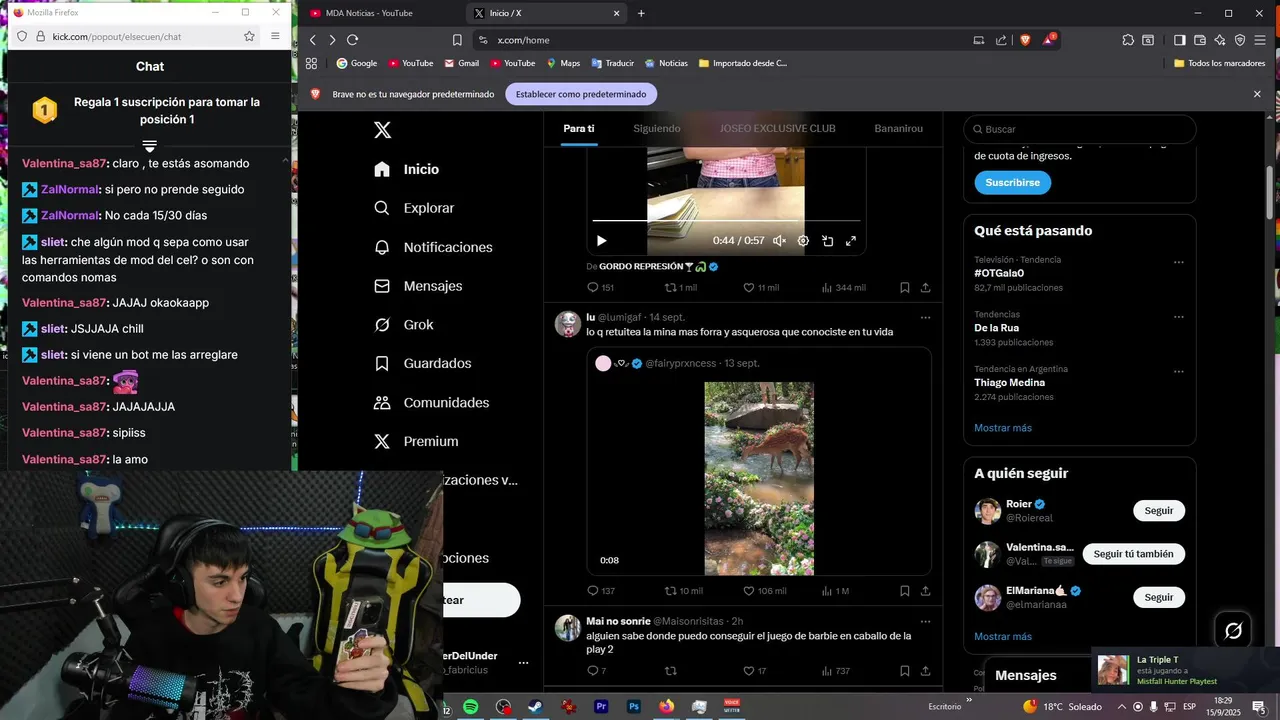
Task: Open new Brave tab with plus
Action: [x=641, y=13]
